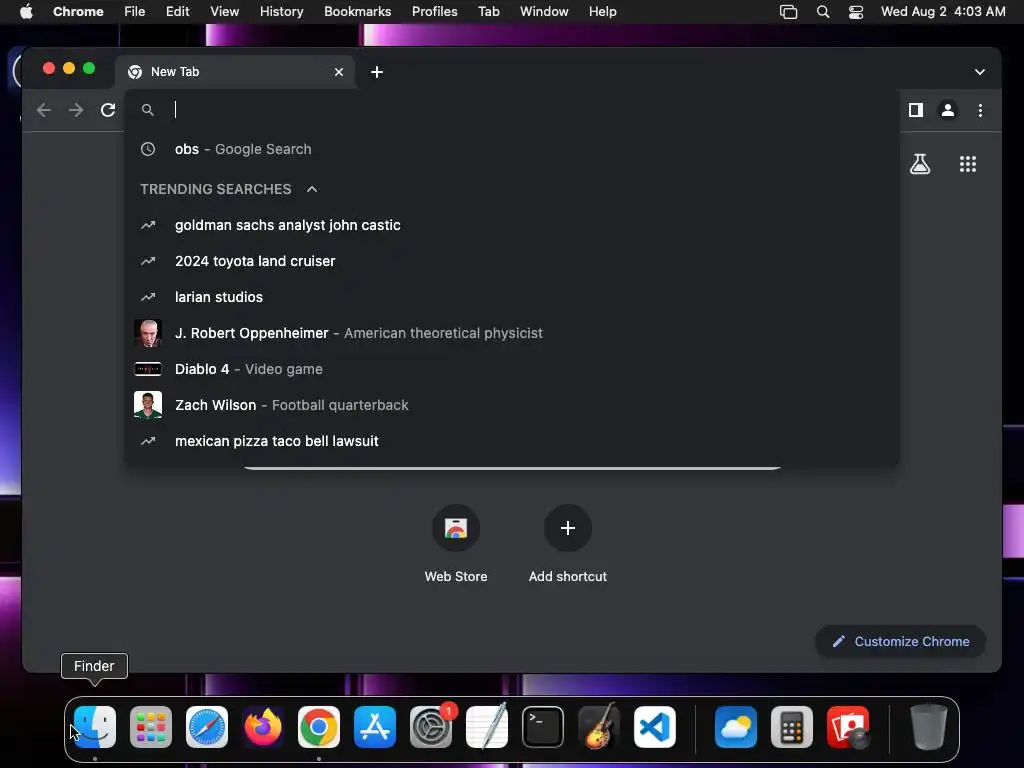This screenshot has width=1024, height=768.
Task: Open the File menu
Action: [x=135, y=12]
